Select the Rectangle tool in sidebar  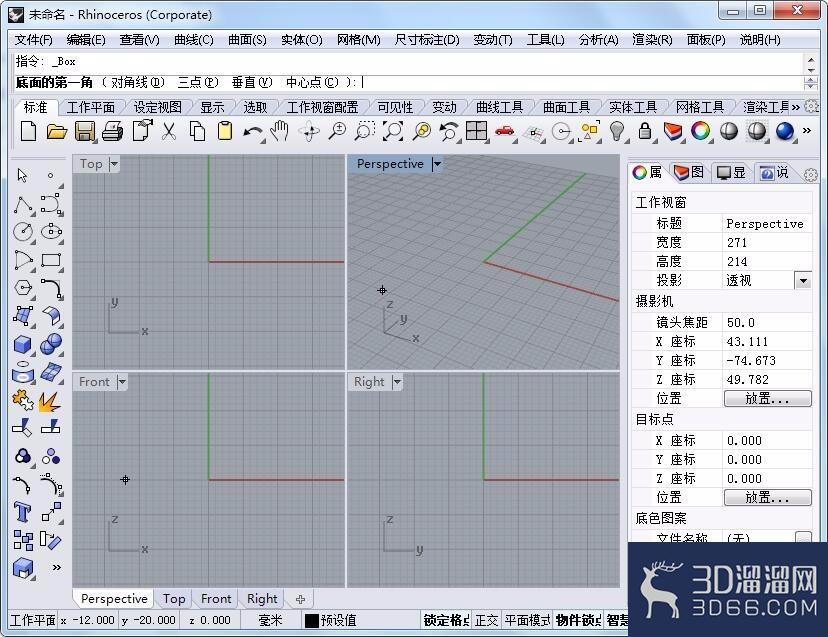tap(51, 260)
